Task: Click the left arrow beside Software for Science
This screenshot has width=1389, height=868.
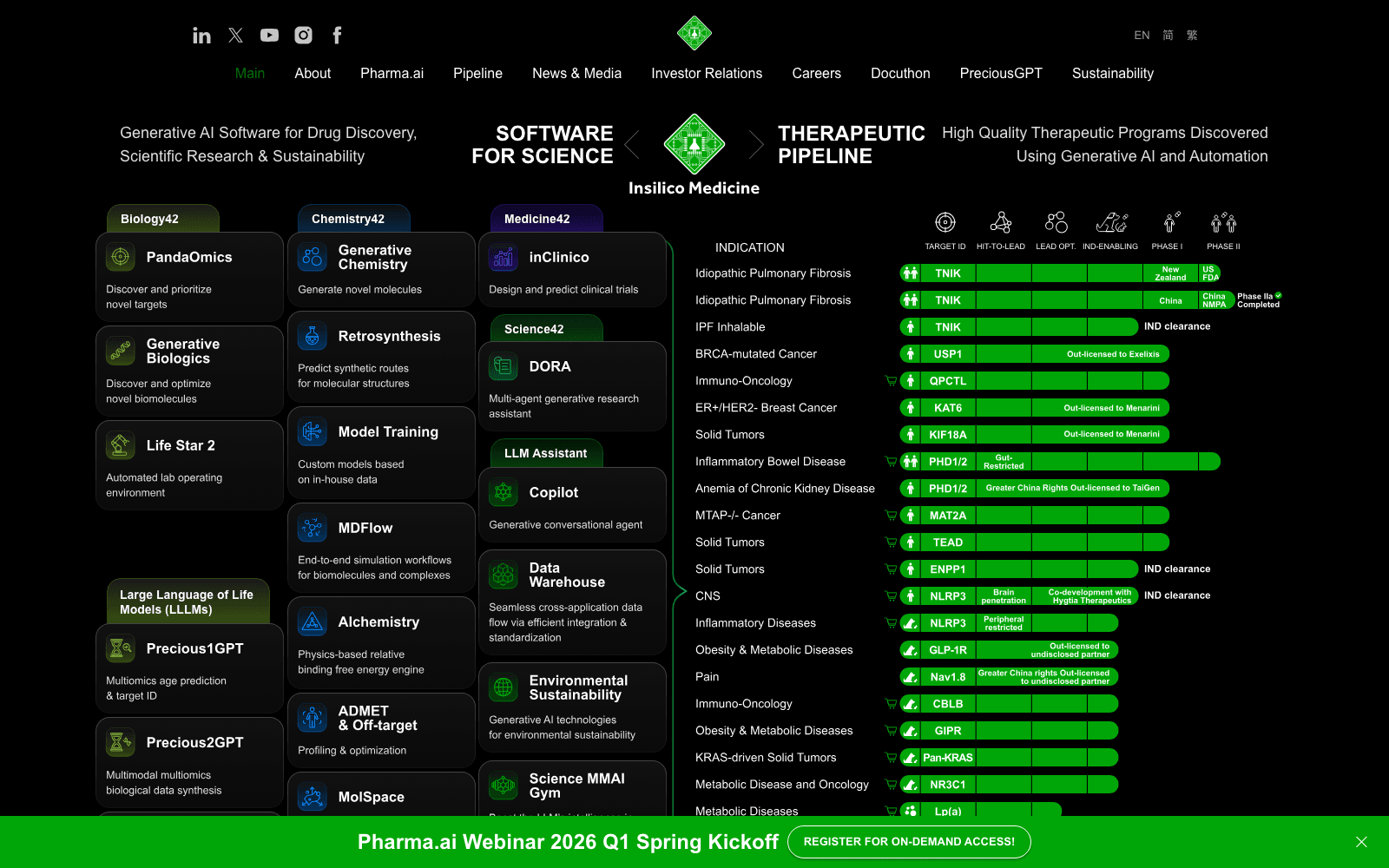Action: (x=632, y=145)
